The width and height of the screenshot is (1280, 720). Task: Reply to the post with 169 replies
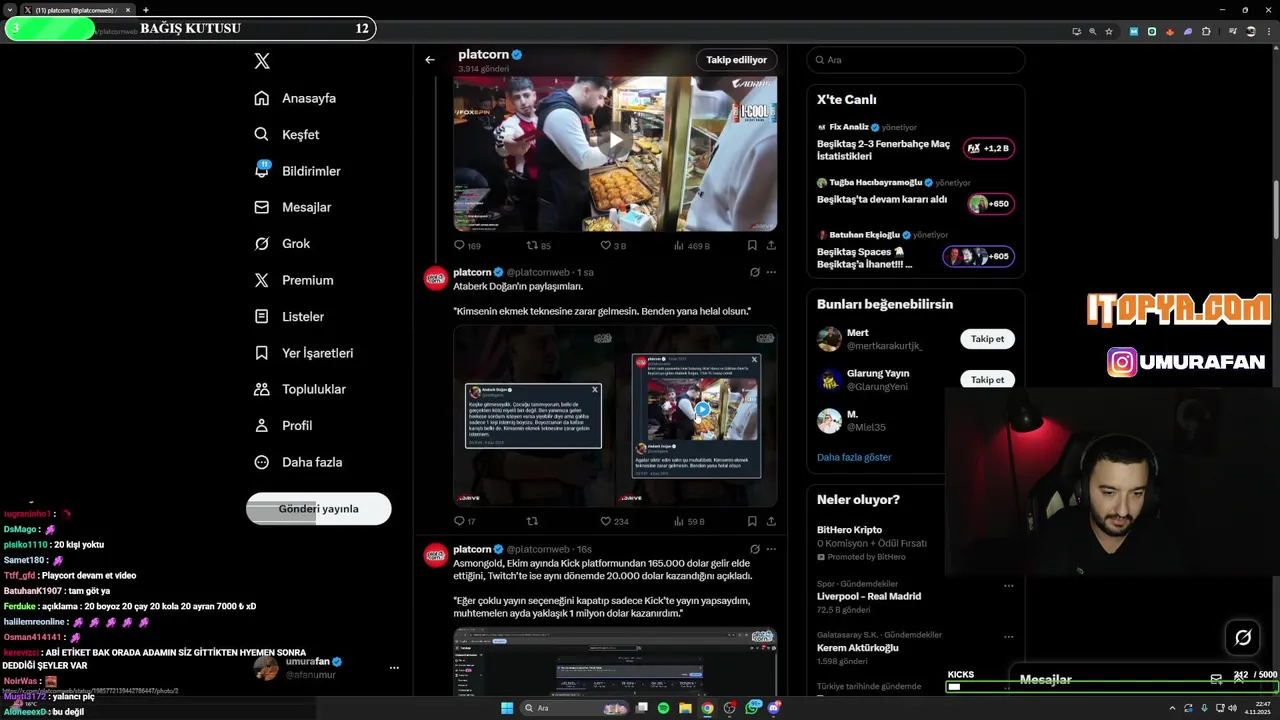467,245
